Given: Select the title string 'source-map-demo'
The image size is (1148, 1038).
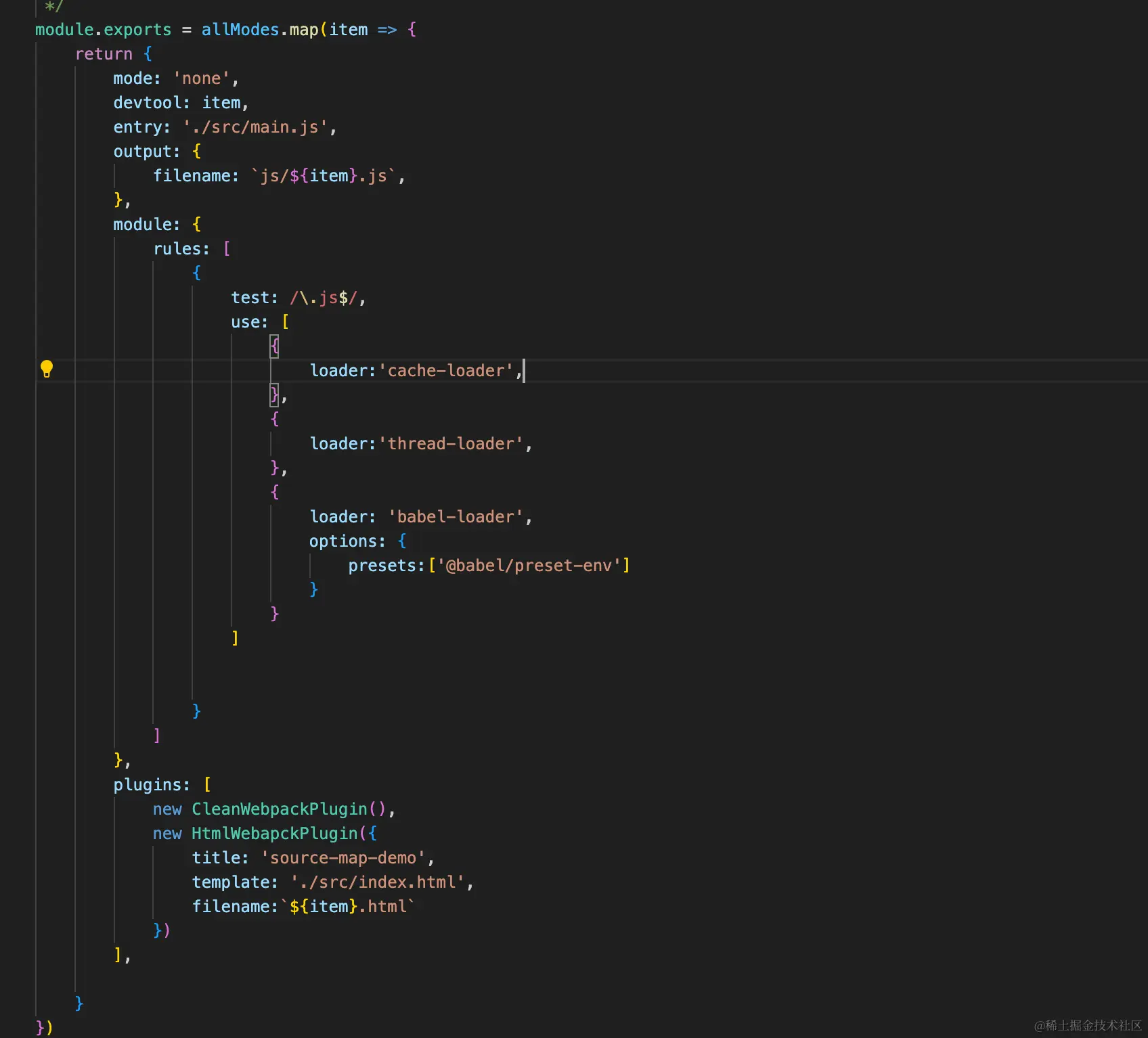Looking at the screenshot, I should coord(343,858).
